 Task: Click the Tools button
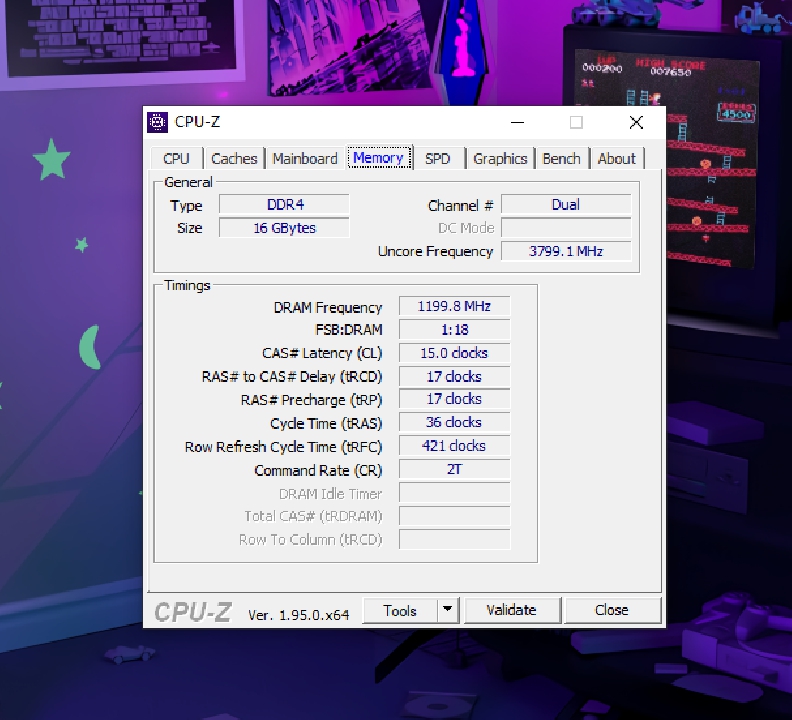(x=400, y=610)
